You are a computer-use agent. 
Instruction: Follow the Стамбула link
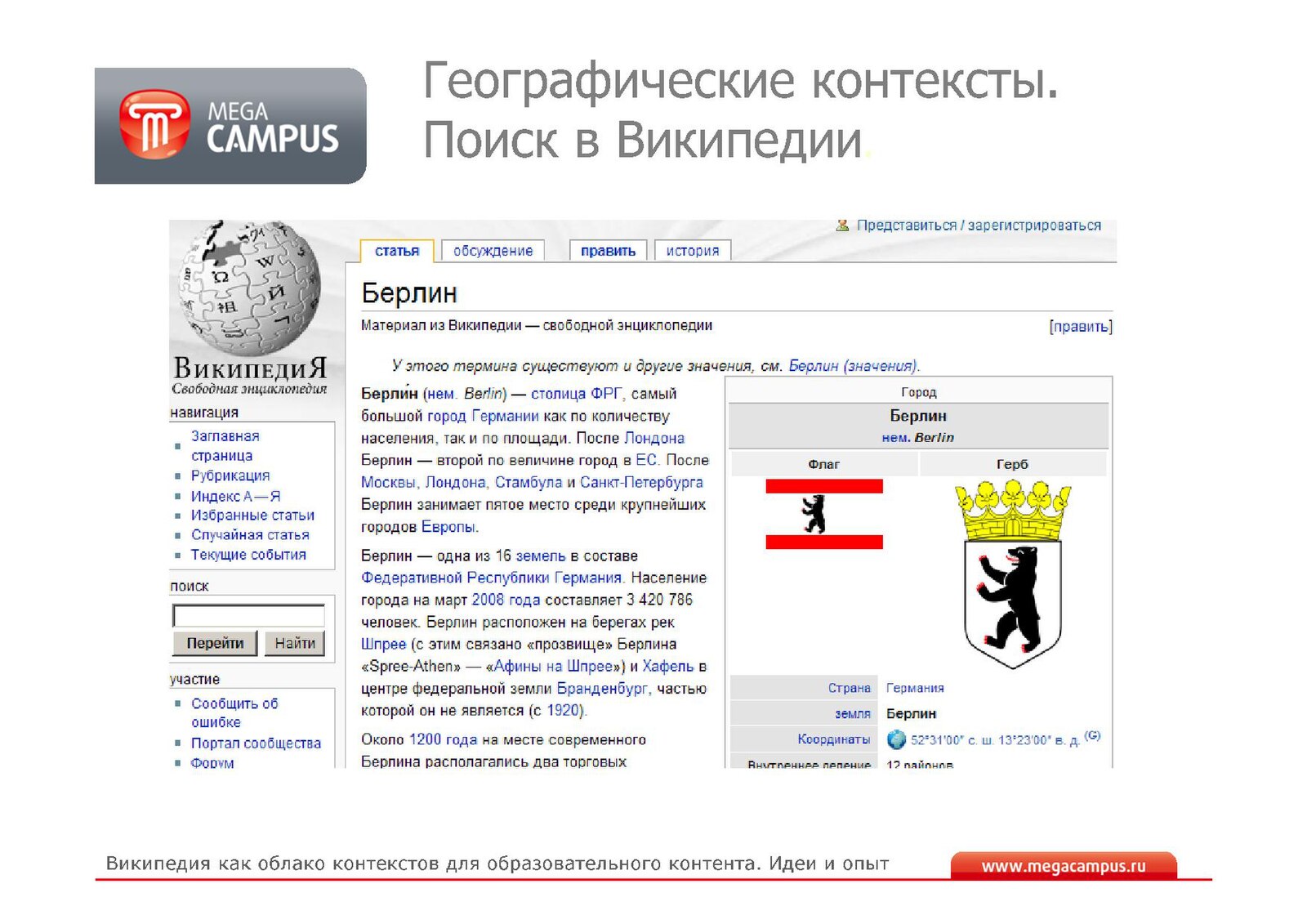click(x=529, y=482)
